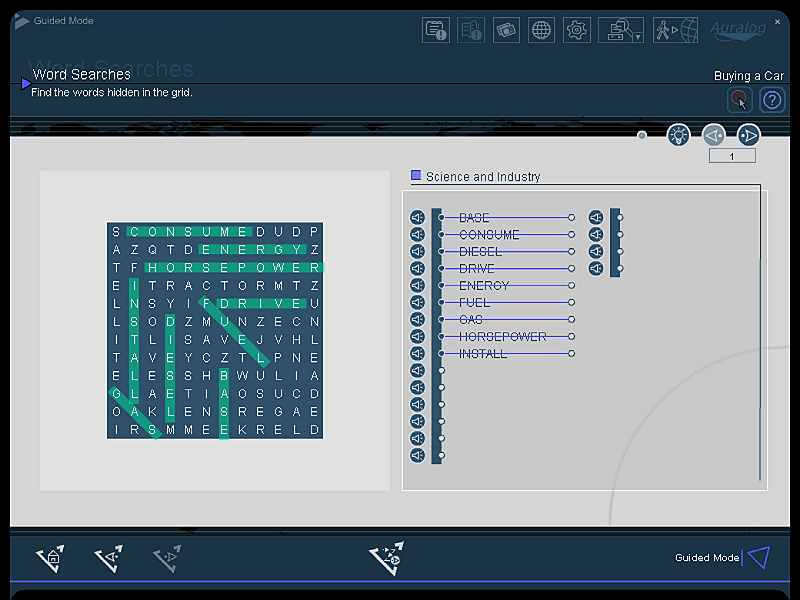800x600 pixels.
Task: Open the help question mark icon
Action: coord(772,100)
